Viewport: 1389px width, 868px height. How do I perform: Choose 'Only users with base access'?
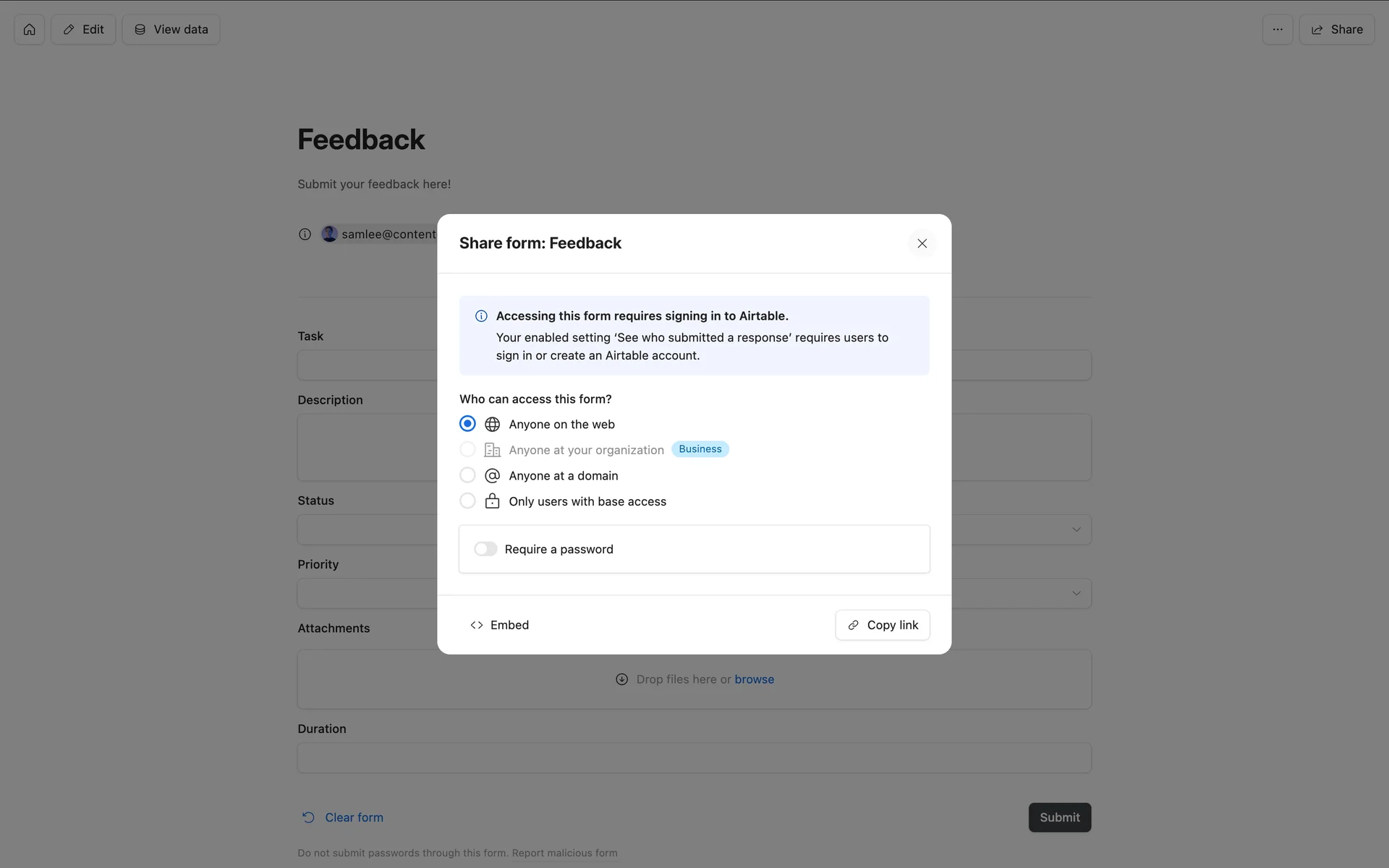(467, 501)
